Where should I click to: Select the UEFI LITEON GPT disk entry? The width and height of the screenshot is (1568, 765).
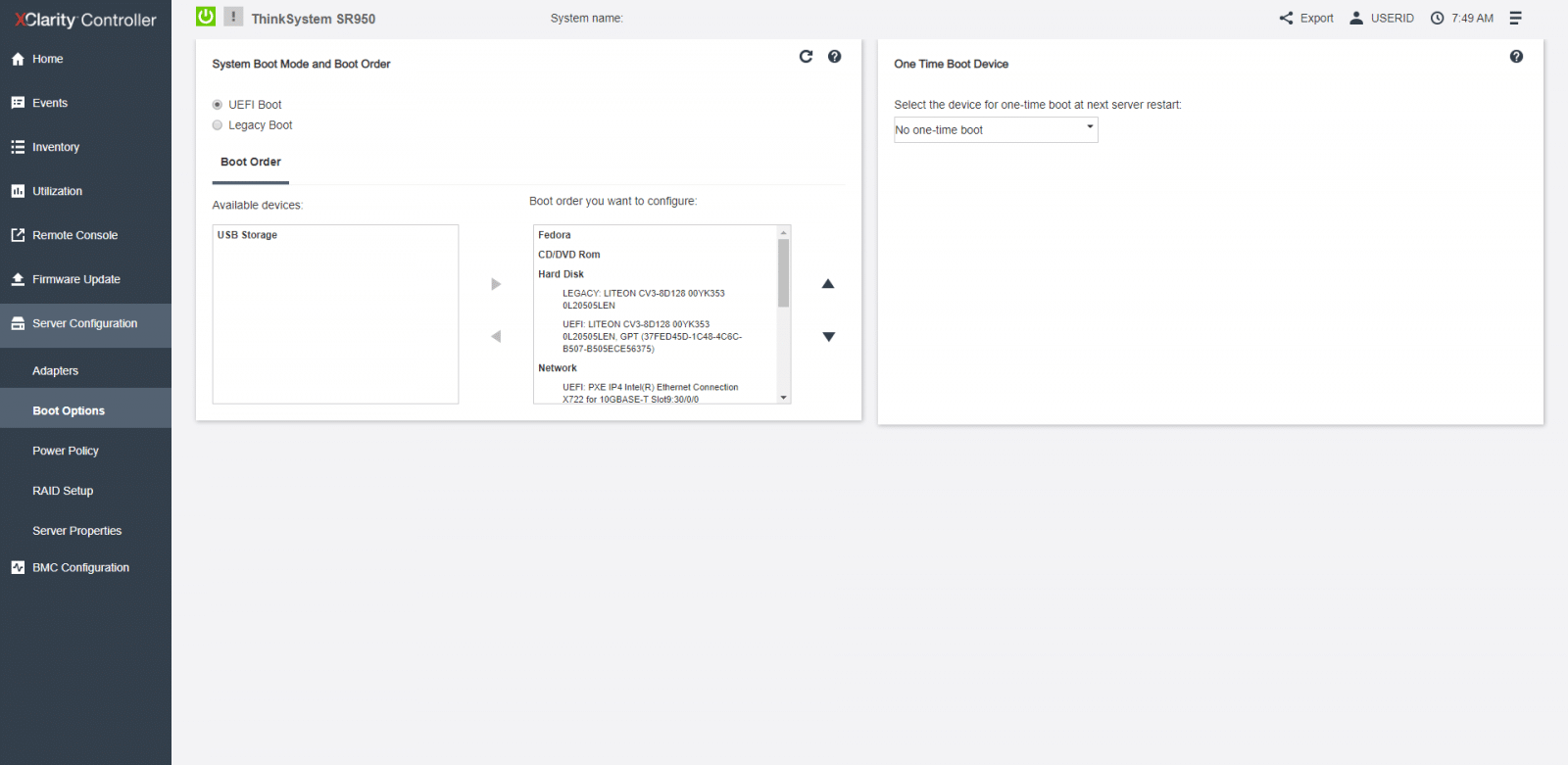[x=652, y=336]
